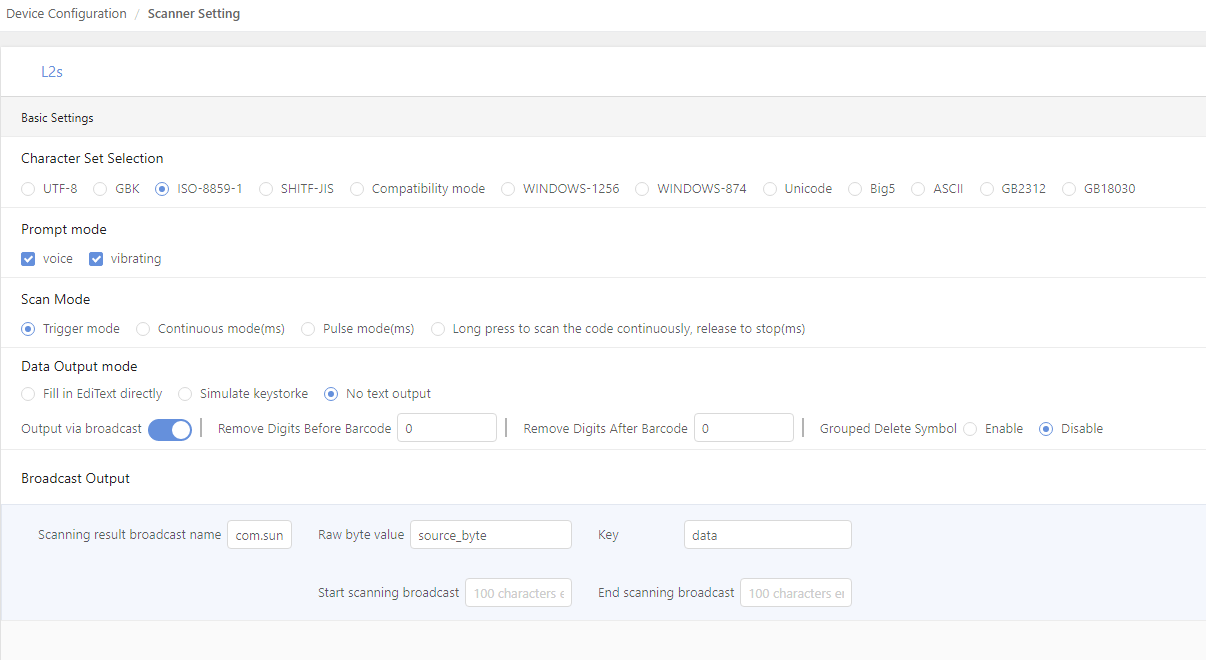Choose GB18030 character set
Image resolution: width=1206 pixels, height=660 pixels.
1069,189
